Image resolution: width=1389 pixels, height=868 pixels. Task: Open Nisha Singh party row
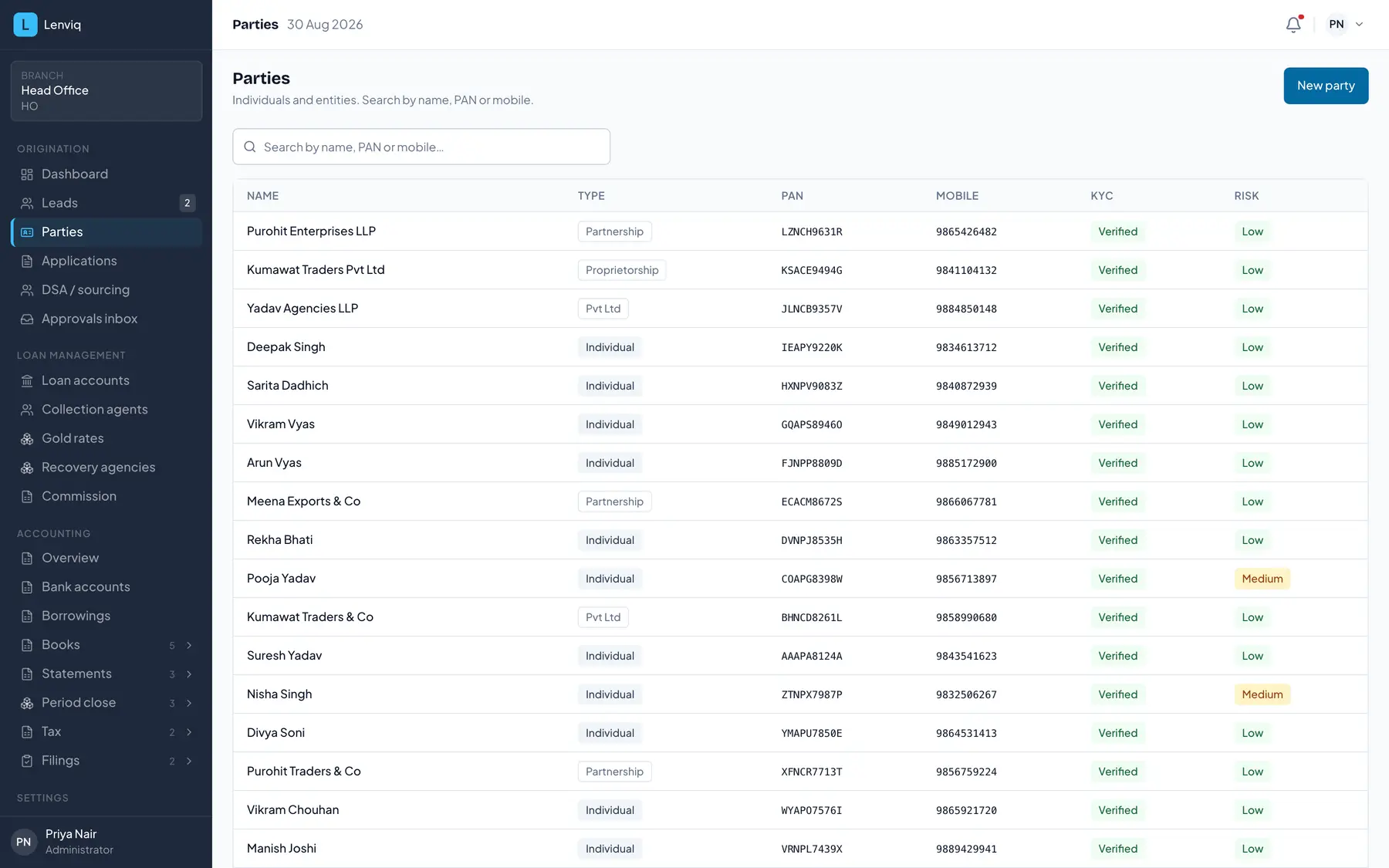pos(800,694)
